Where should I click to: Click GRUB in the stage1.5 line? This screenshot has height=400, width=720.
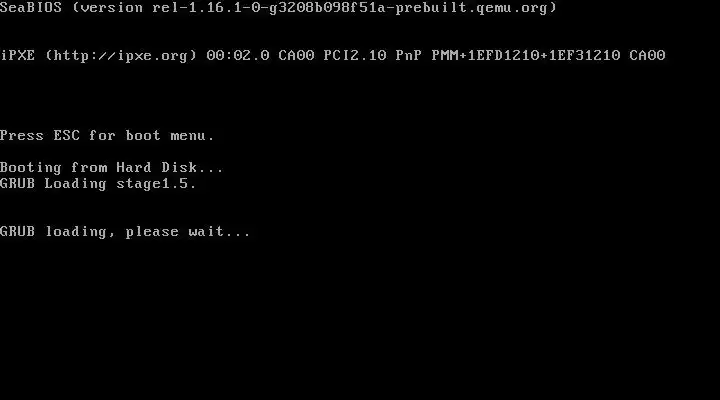click(17, 184)
